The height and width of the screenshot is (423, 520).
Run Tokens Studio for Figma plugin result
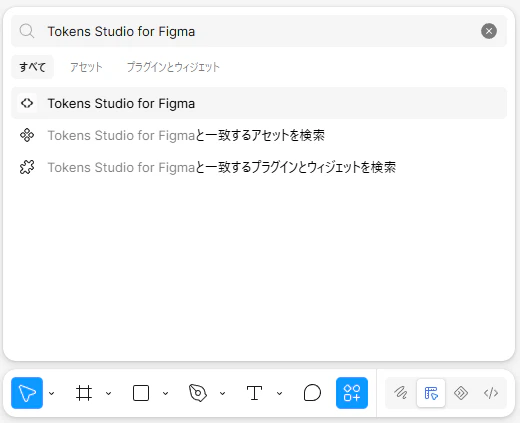click(x=259, y=103)
